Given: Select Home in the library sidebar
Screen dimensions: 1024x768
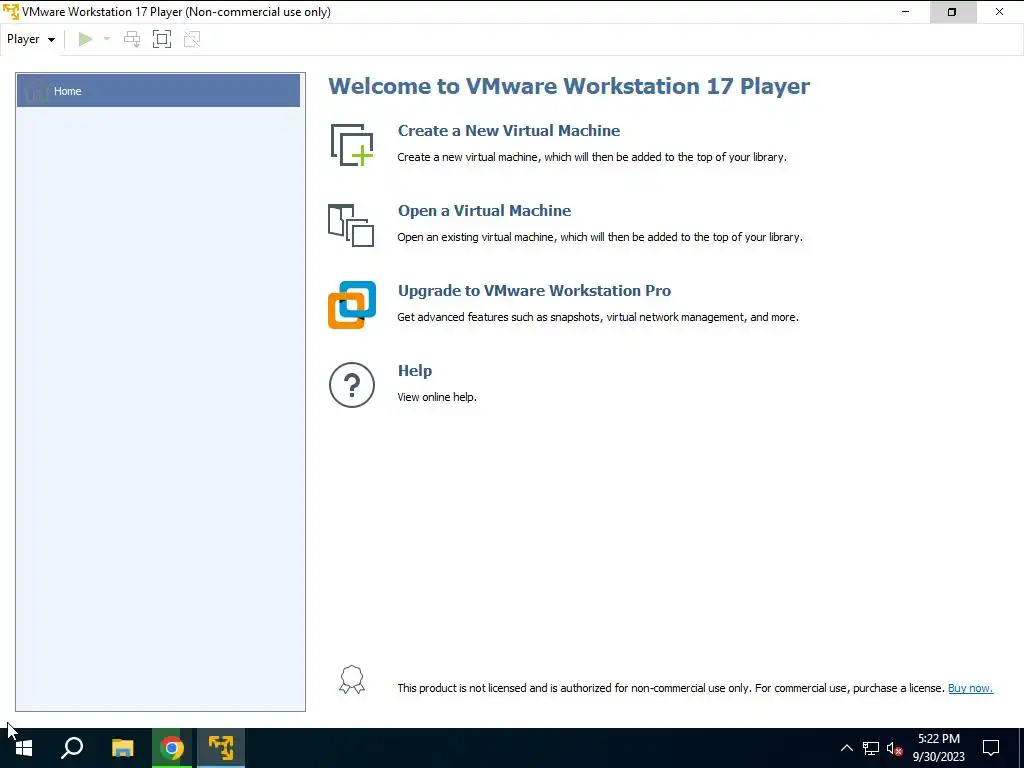Looking at the screenshot, I should [158, 91].
